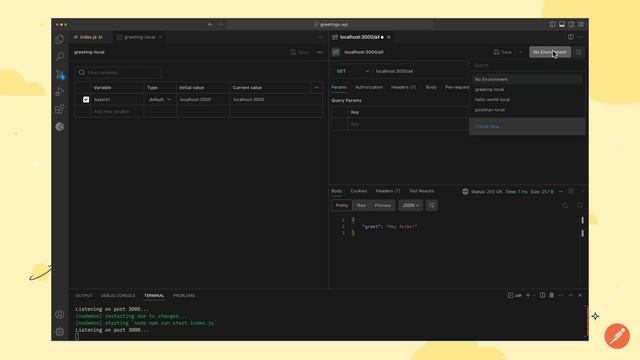The width and height of the screenshot is (640, 360).
Task: Open environment quick look beside No Environment
Action: [x=578, y=52]
